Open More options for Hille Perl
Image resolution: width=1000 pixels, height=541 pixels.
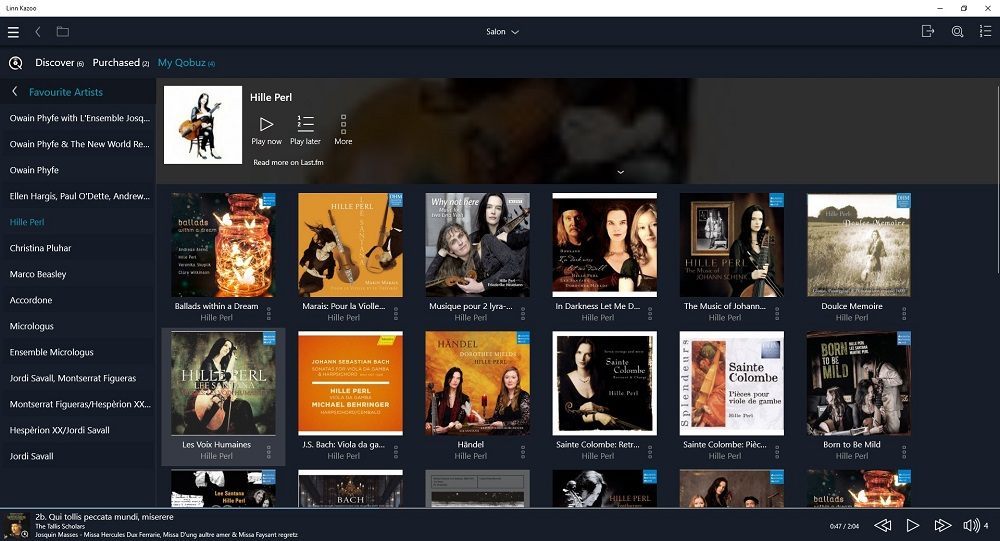[343, 130]
